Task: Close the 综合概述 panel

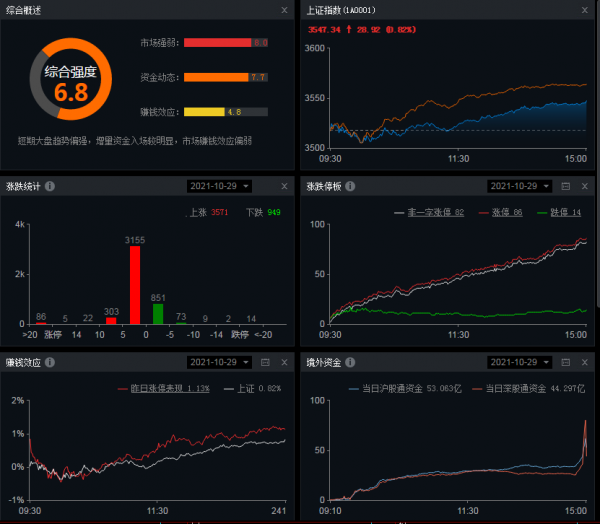Action: [284, 10]
